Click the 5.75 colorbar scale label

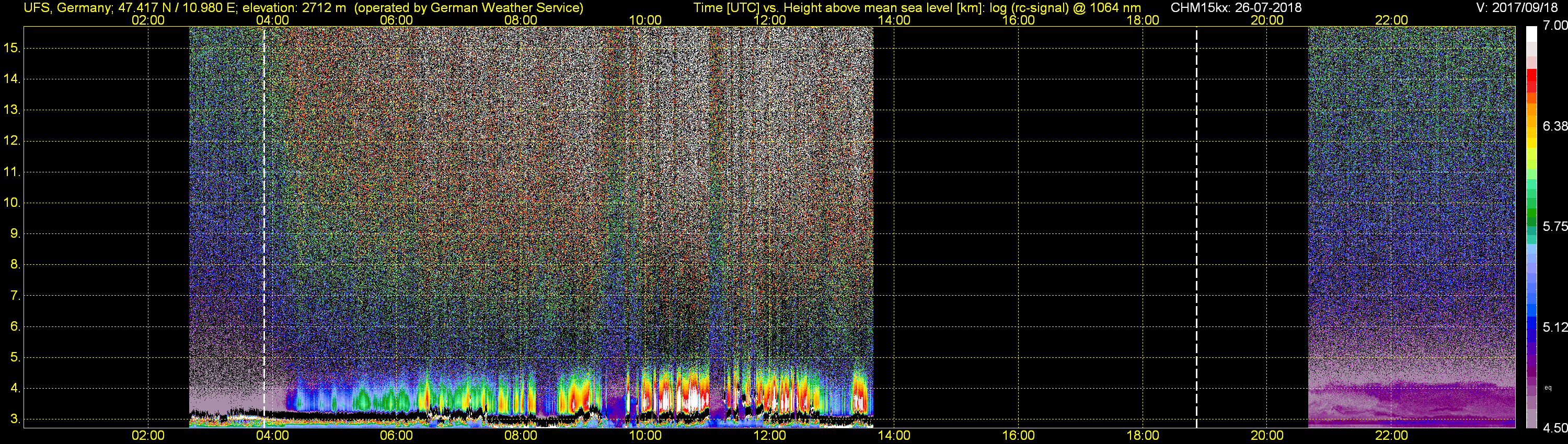(x=1554, y=226)
